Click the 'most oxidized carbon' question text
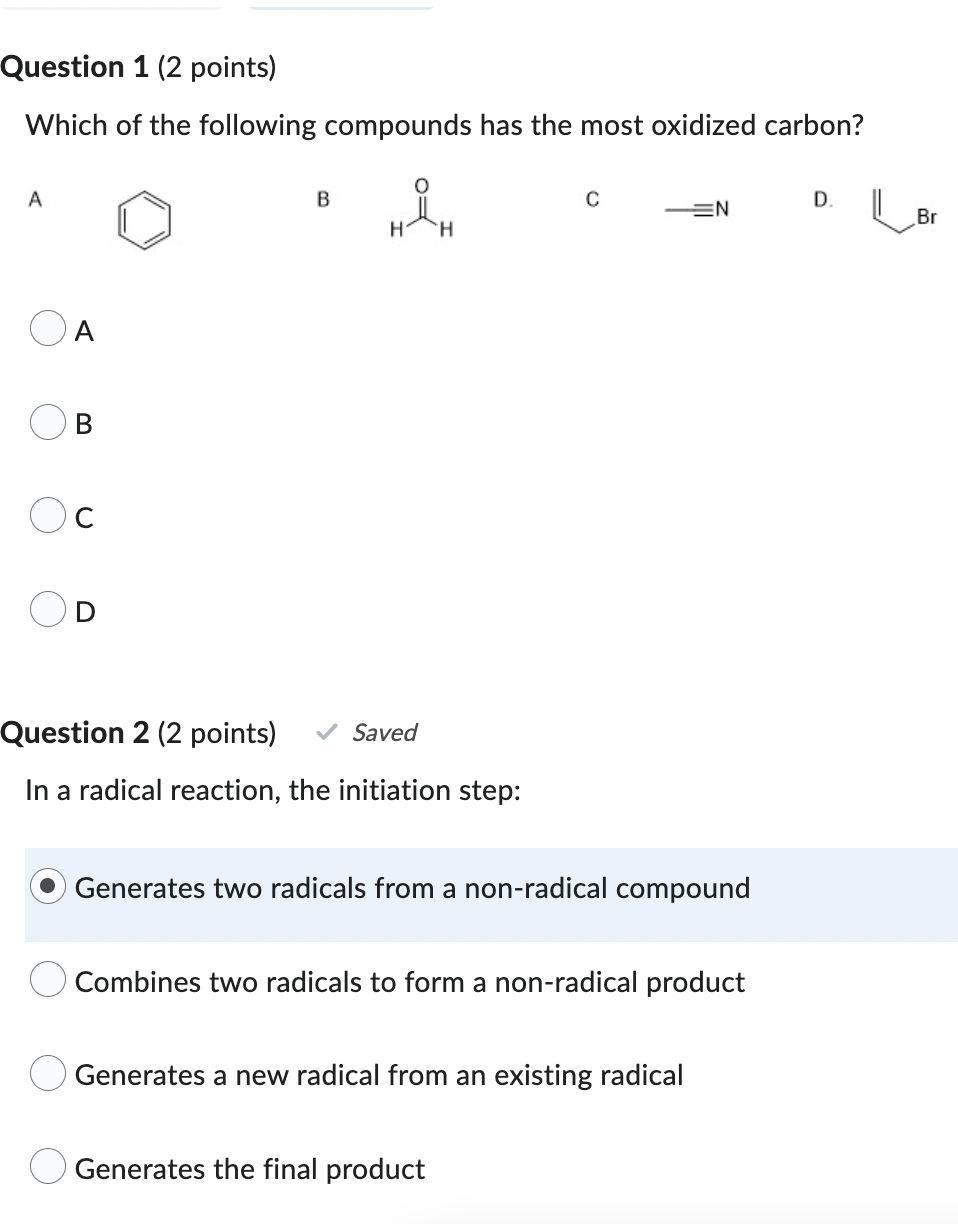958x1224 pixels. click(x=444, y=126)
